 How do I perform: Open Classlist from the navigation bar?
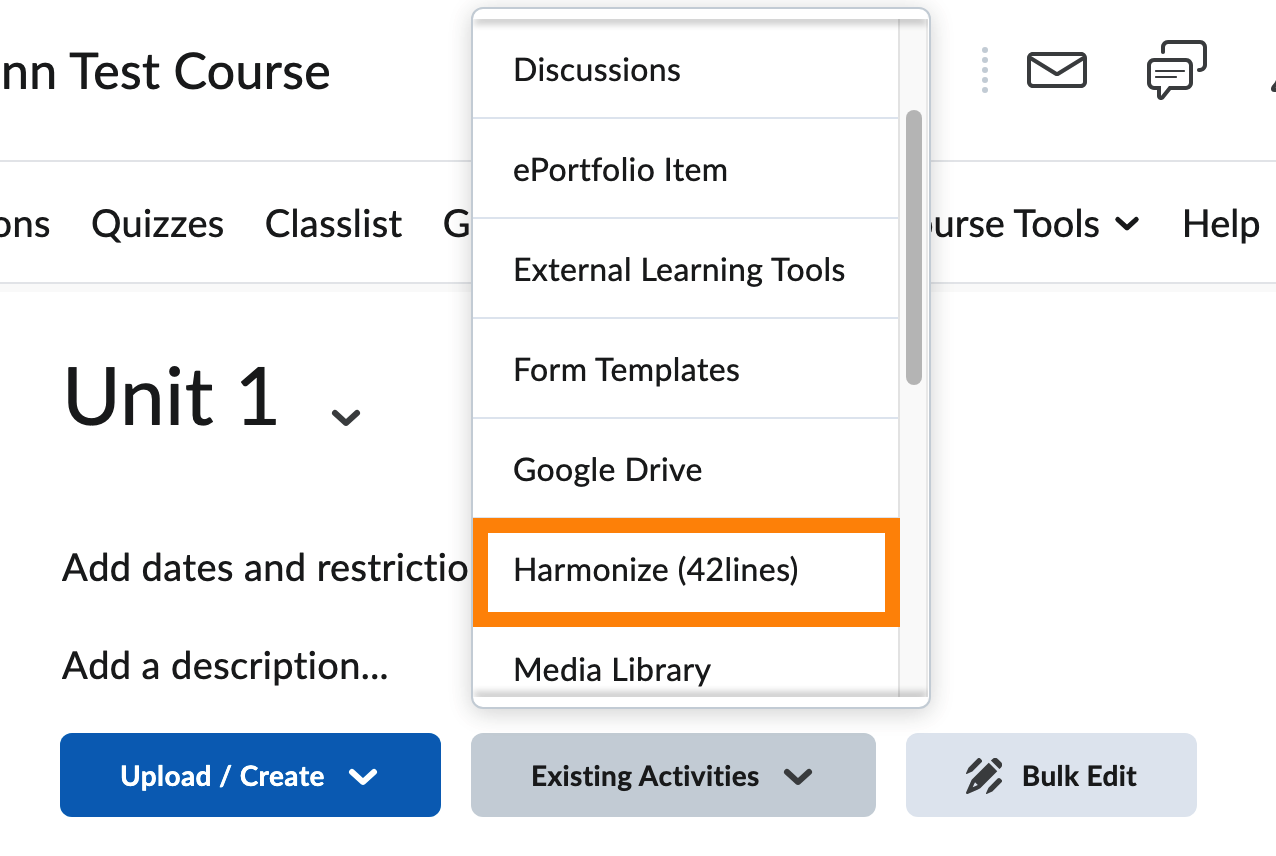point(333,224)
